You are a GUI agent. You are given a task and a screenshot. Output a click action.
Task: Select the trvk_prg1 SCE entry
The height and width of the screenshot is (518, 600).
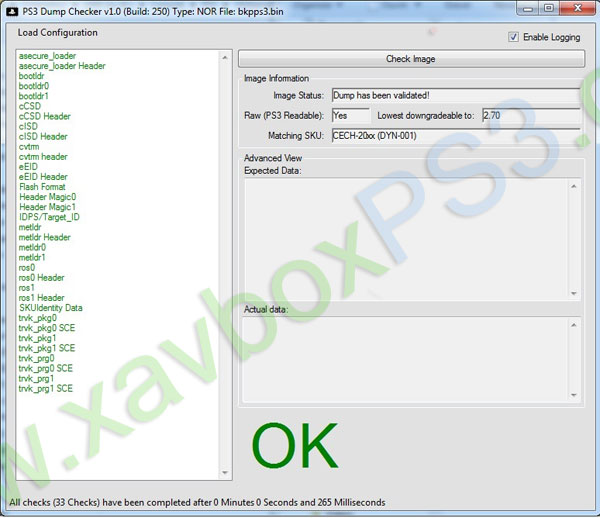tap(46, 388)
